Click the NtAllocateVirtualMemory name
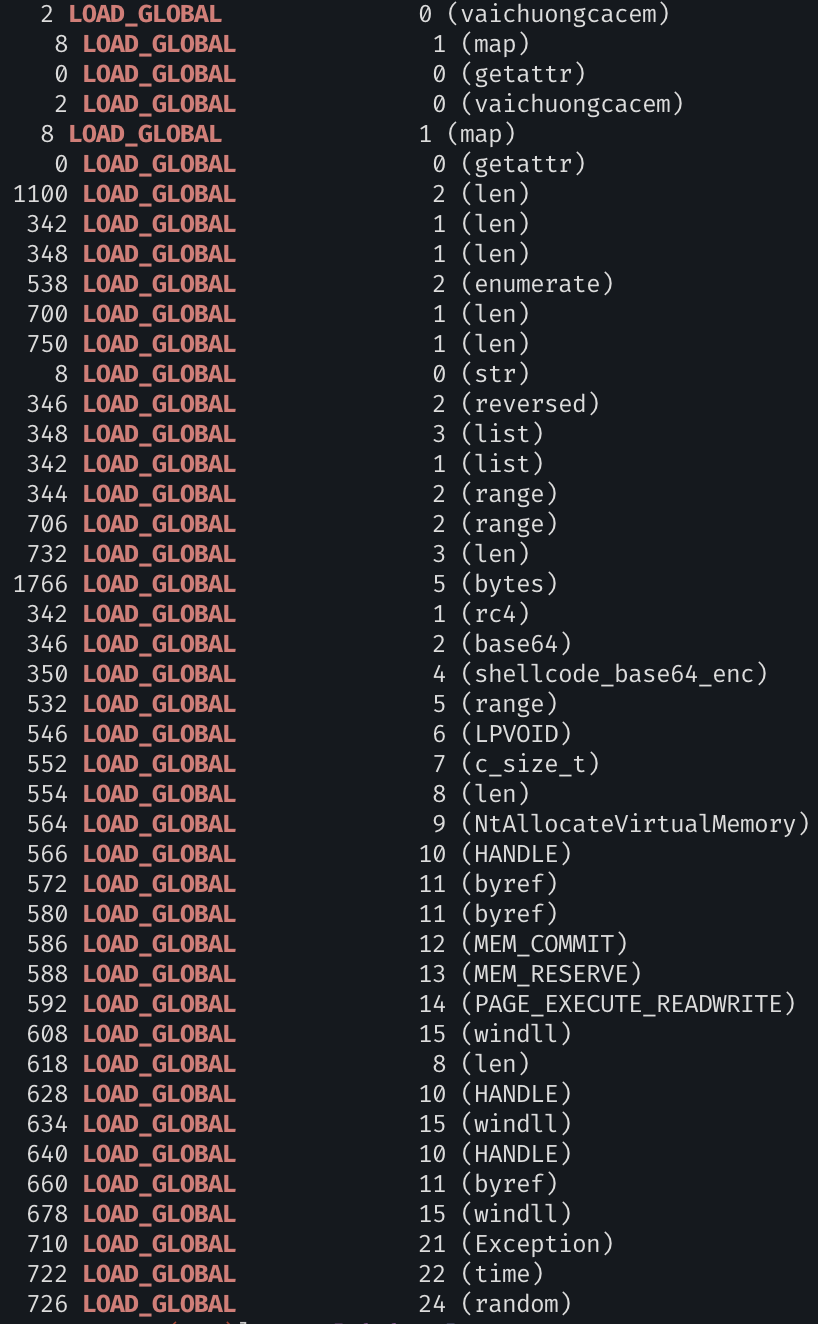 [634, 824]
